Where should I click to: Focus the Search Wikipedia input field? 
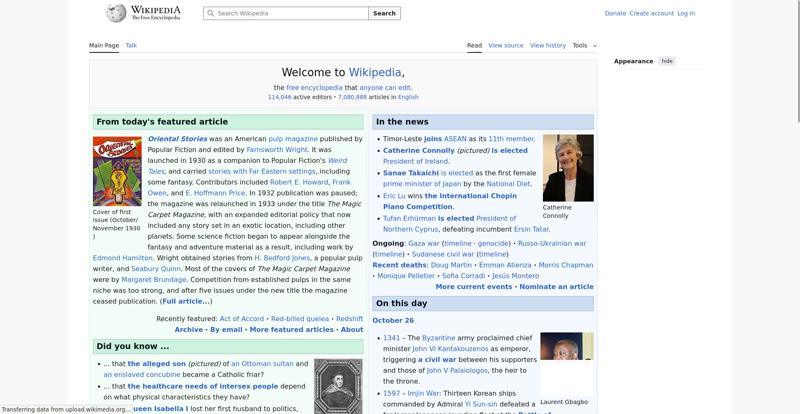tap(290, 14)
